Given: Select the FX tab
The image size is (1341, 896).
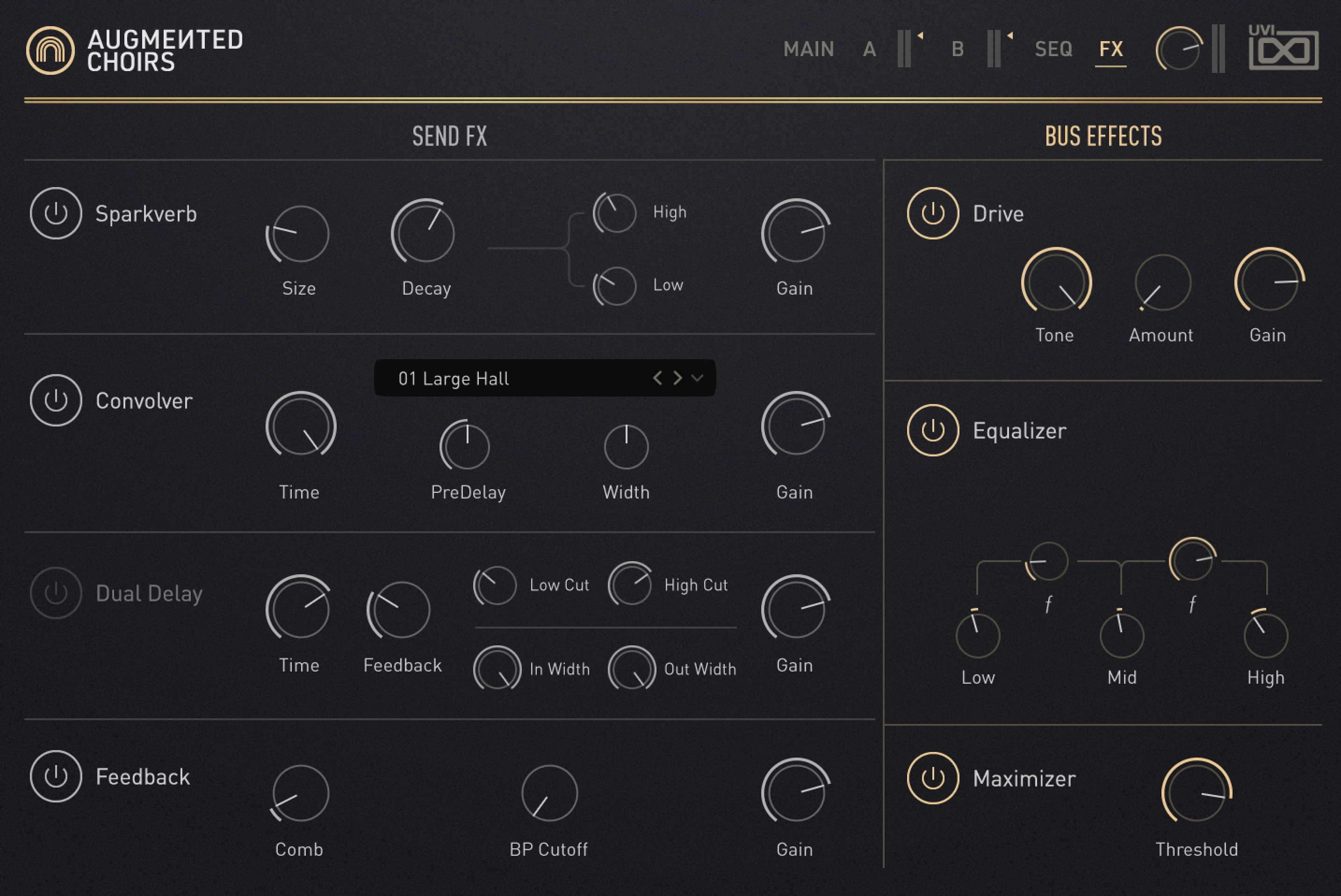Looking at the screenshot, I should [x=1111, y=49].
